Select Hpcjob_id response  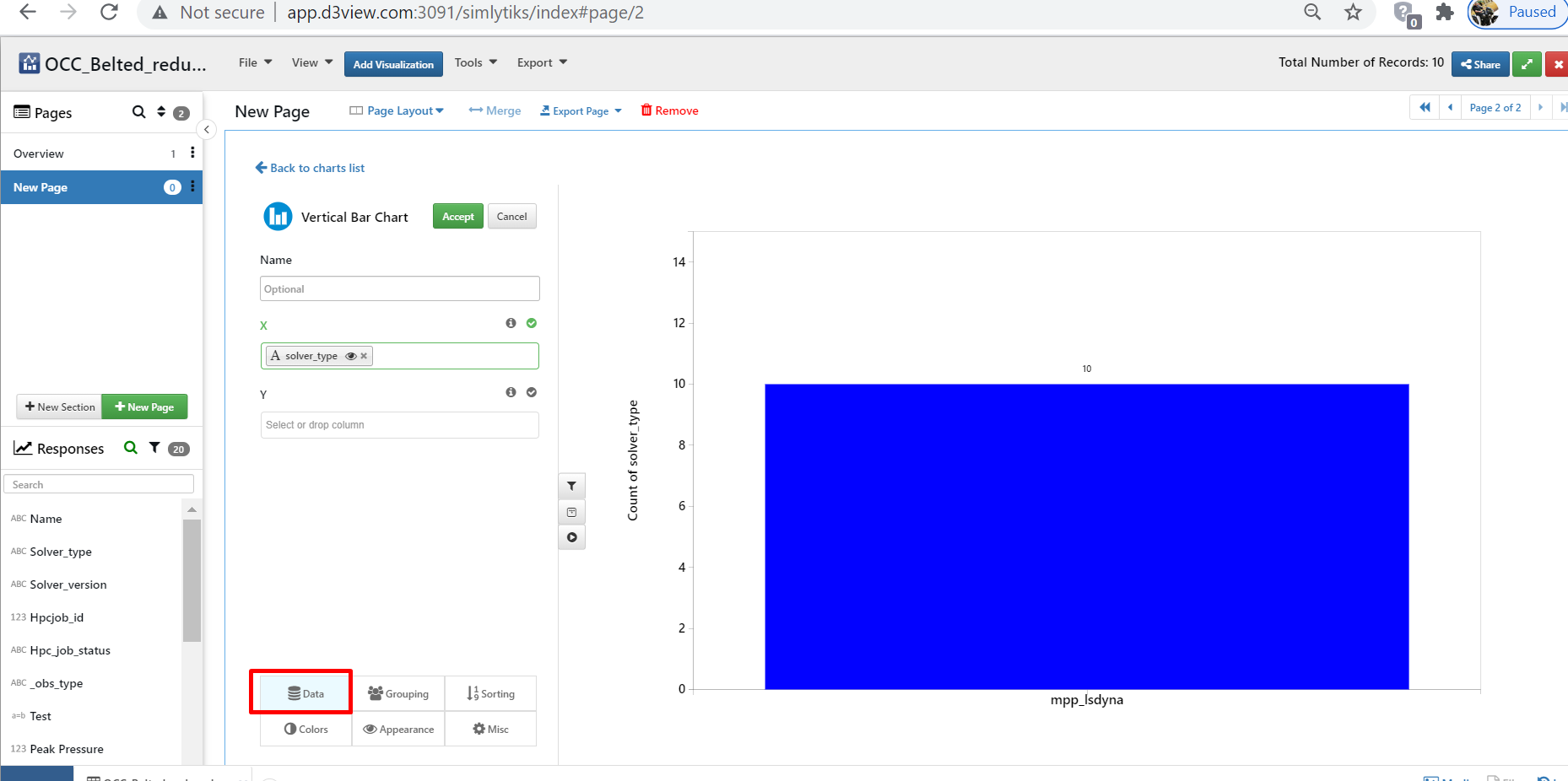pos(57,617)
